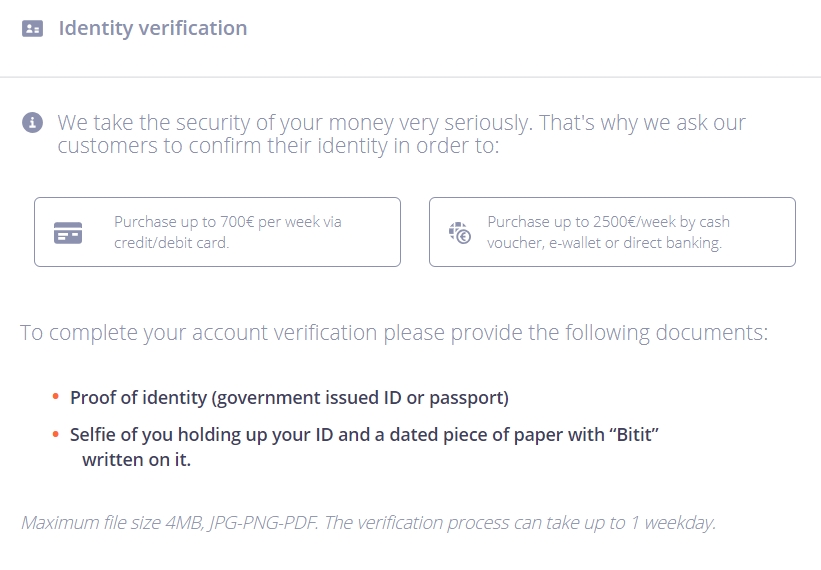Click the euro globe voucher icon
821x570 pixels.
point(460,233)
